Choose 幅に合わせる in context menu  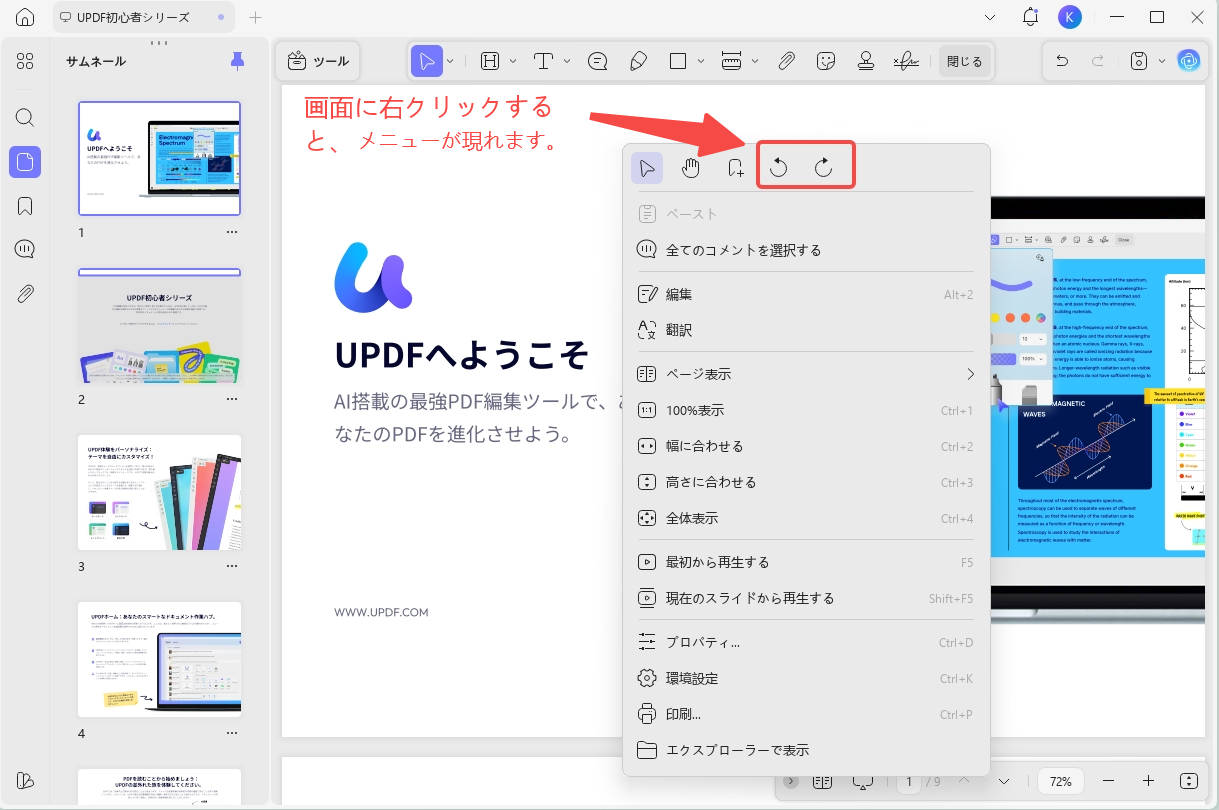806,446
